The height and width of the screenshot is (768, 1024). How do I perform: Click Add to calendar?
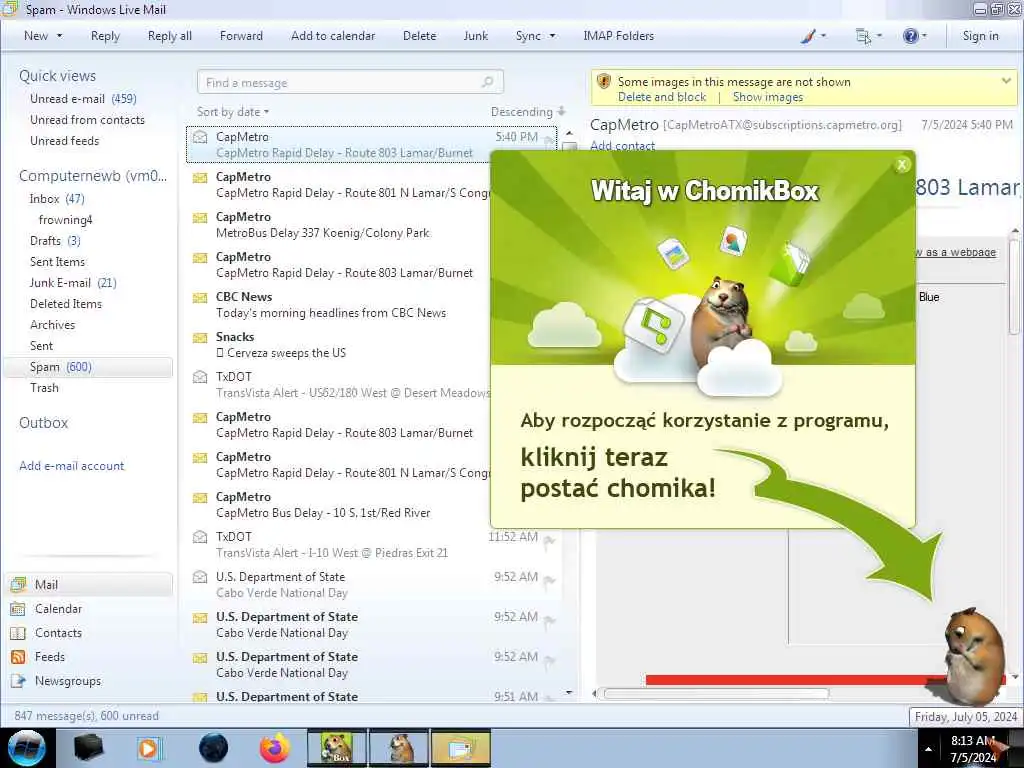coord(333,36)
